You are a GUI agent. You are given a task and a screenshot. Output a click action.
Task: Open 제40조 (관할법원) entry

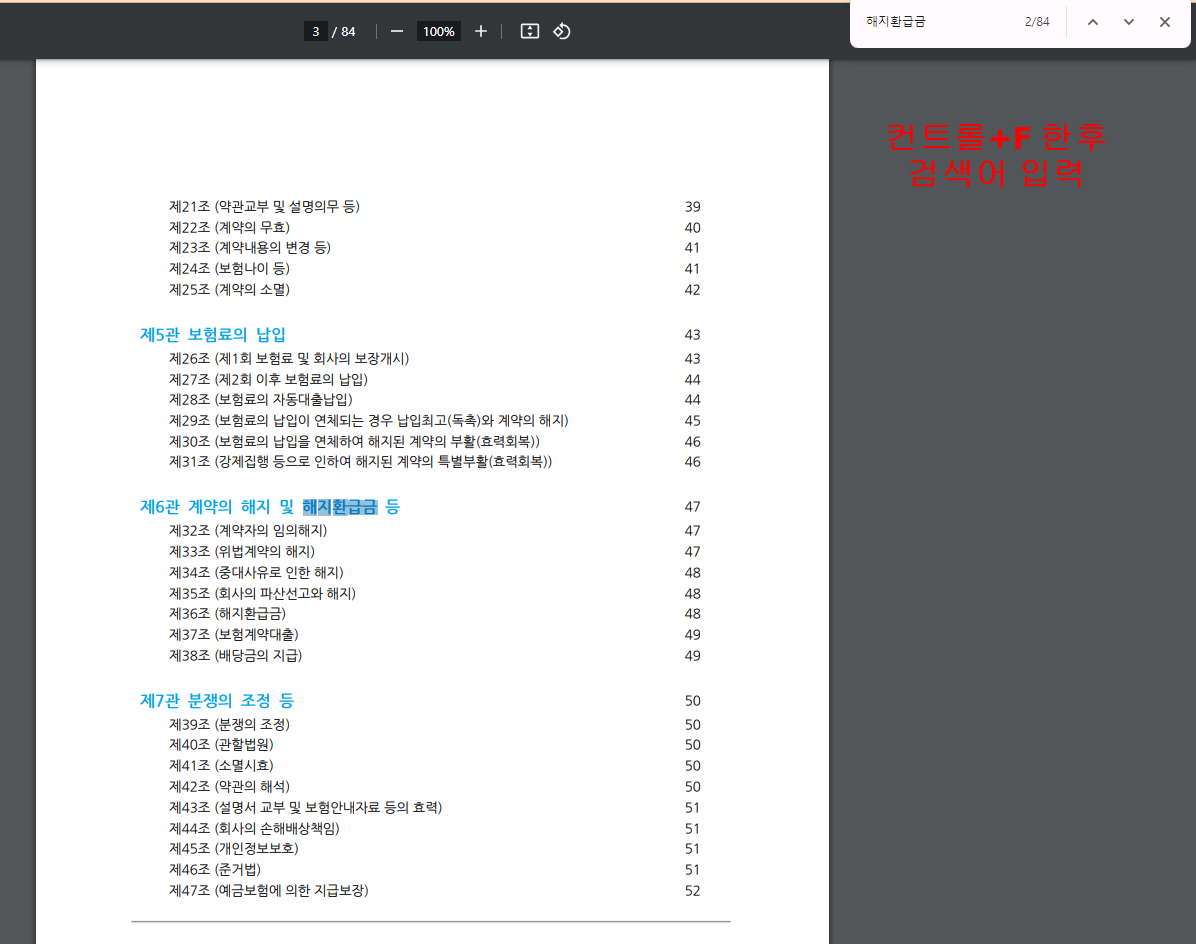220,744
